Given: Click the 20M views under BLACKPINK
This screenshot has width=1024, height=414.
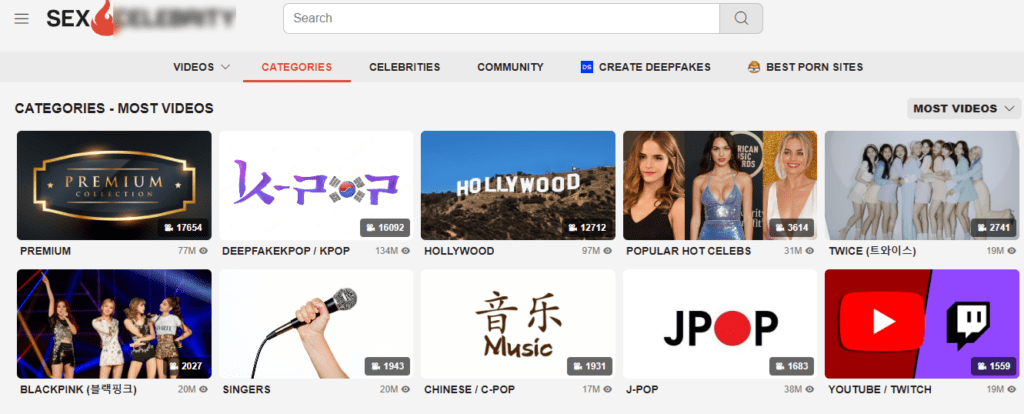Looking at the screenshot, I should coord(187,389).
